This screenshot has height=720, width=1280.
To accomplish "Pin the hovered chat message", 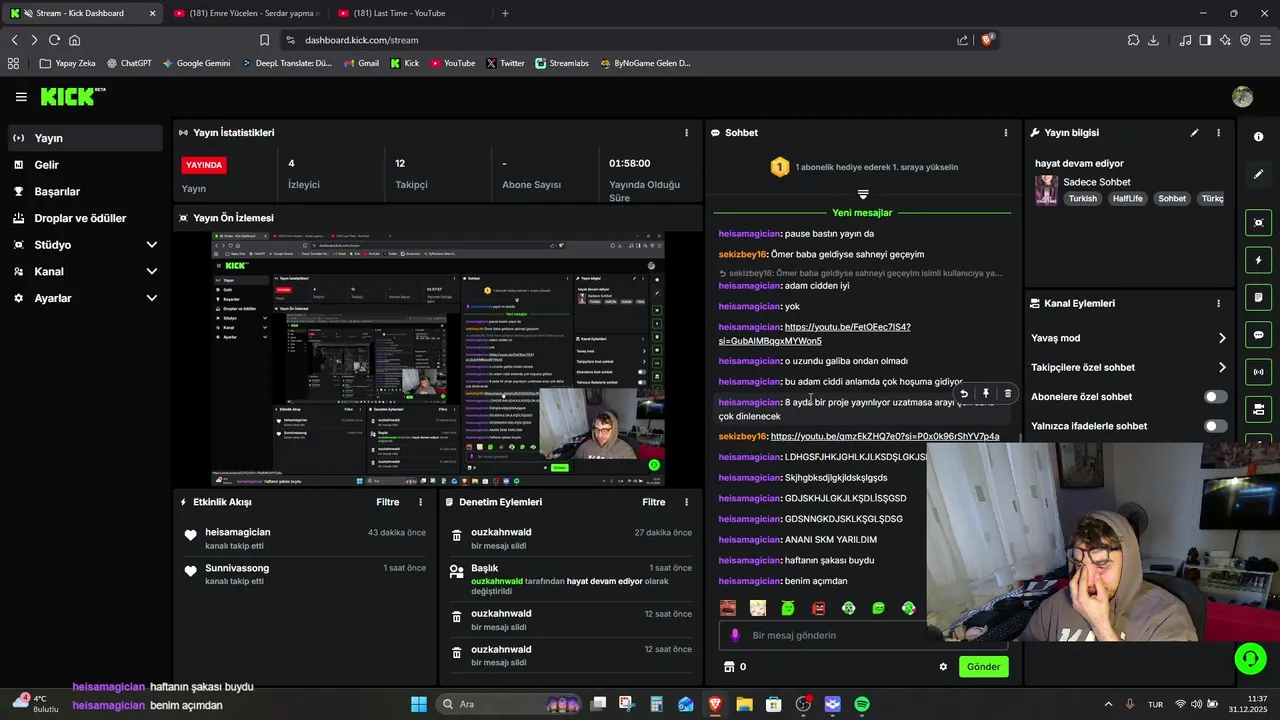I will [985, 394].
